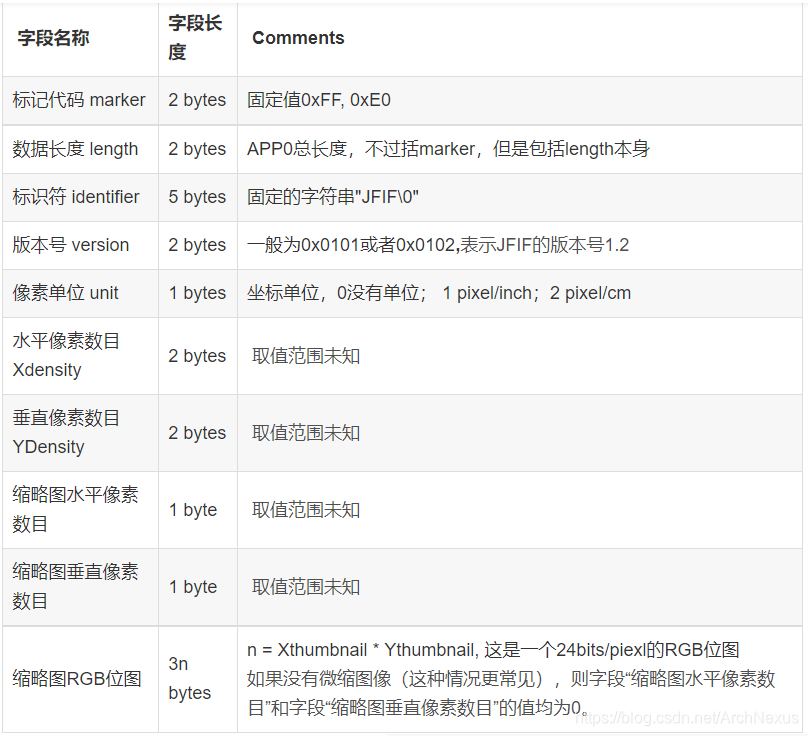Click the 数据长度 length cell

pyautogui.click(x=80, y=149)
